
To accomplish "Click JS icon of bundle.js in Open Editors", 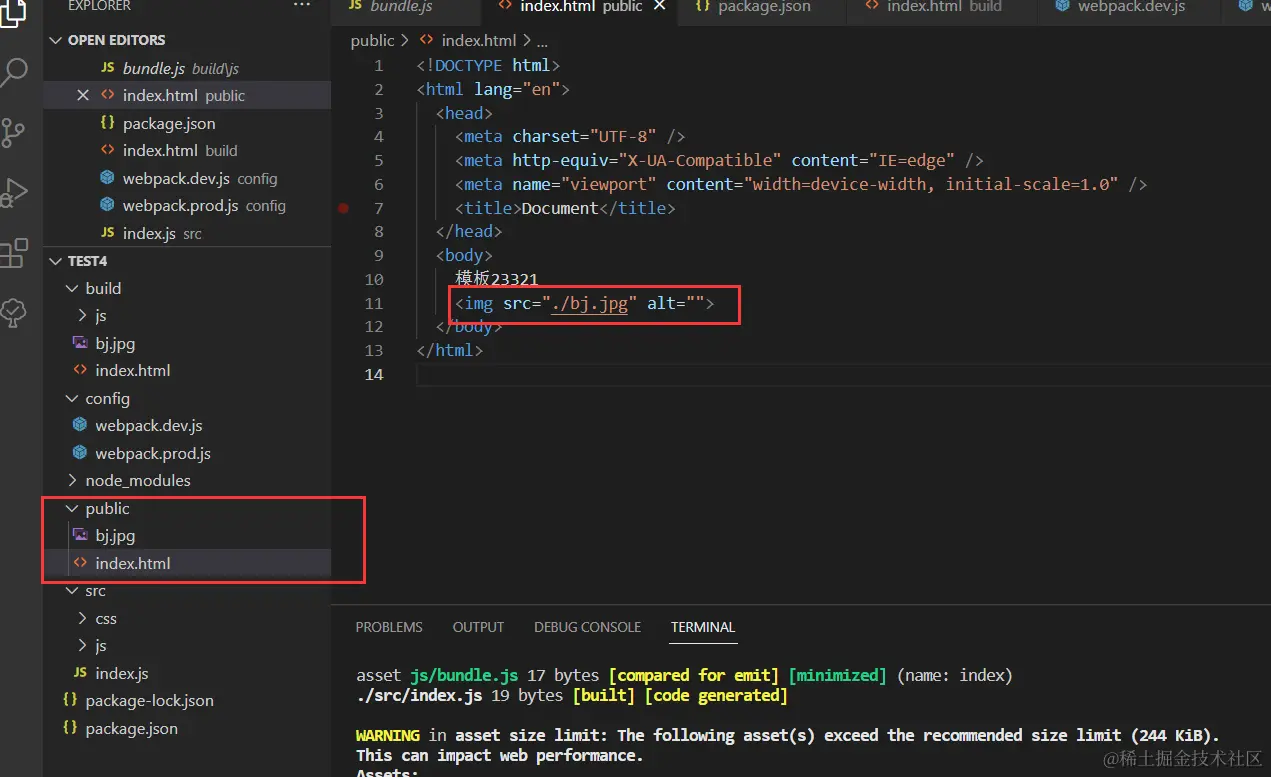I will point(108,68).
